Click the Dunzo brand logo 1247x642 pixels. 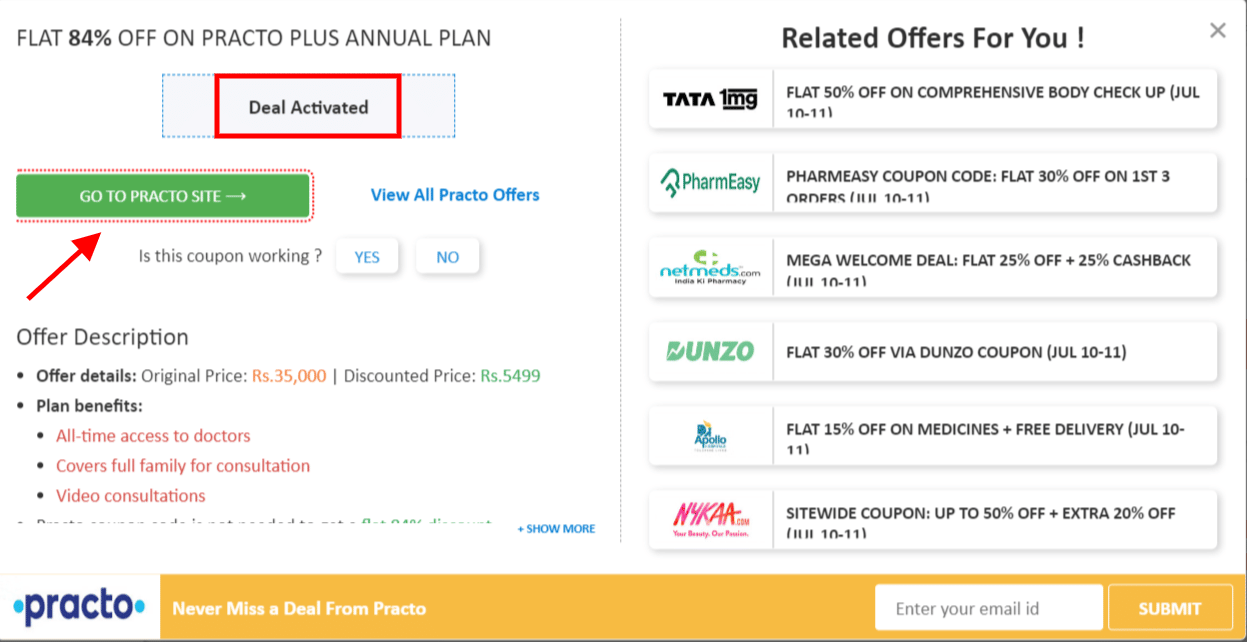(x=710, y=351)
